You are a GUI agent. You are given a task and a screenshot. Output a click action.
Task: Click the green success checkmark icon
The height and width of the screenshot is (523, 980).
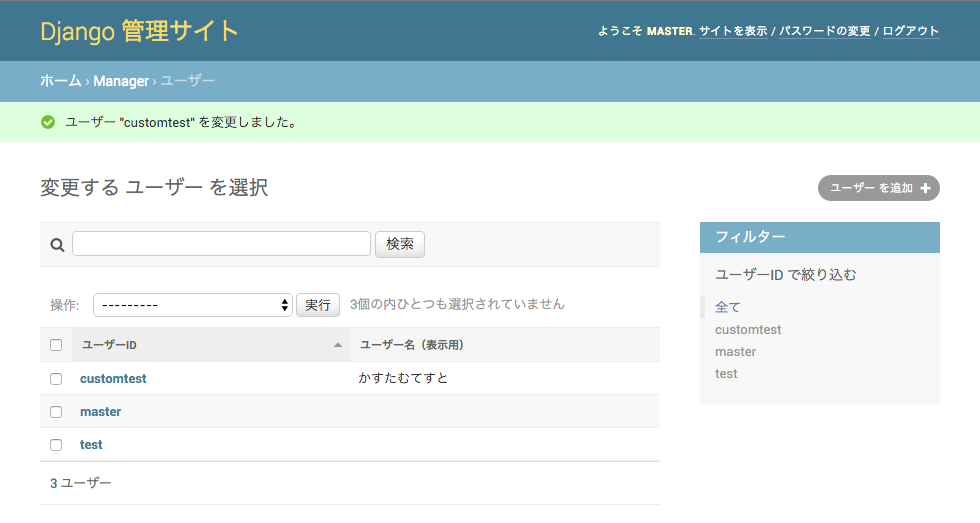(x=48, y=122)
